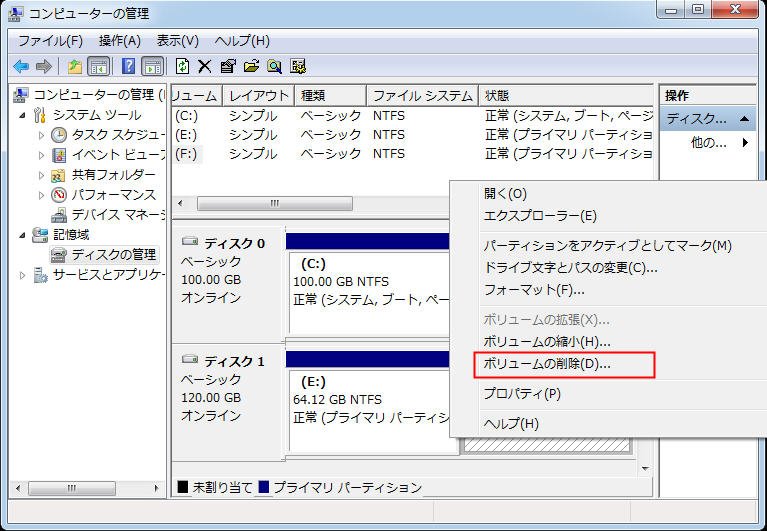Choose エクスプローラー(E) in context menu

[540, 216]
